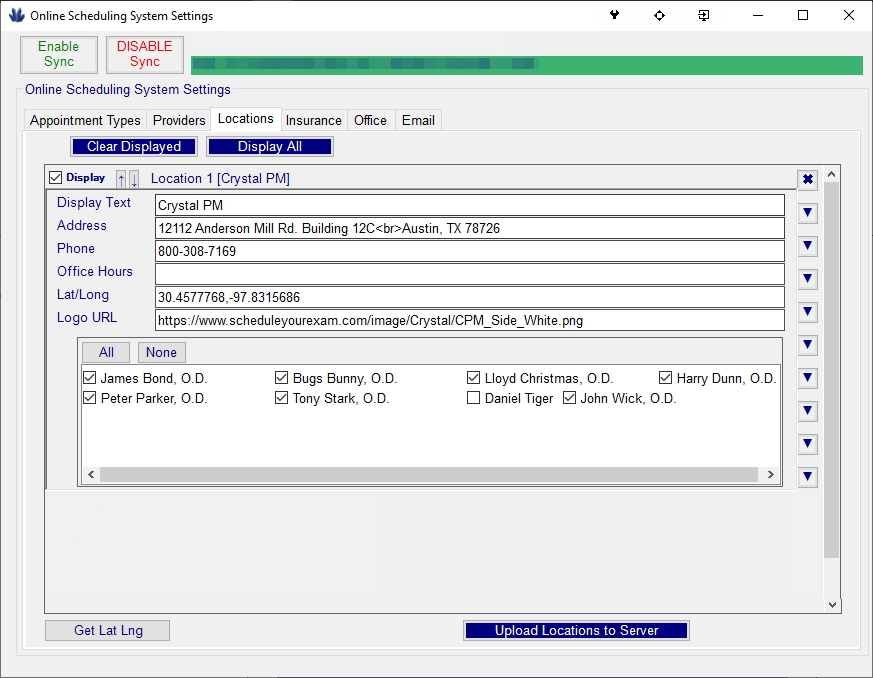Expand the second down-arrow button on the right side
This screenshot has width=873, height=678.
[808, 245]
